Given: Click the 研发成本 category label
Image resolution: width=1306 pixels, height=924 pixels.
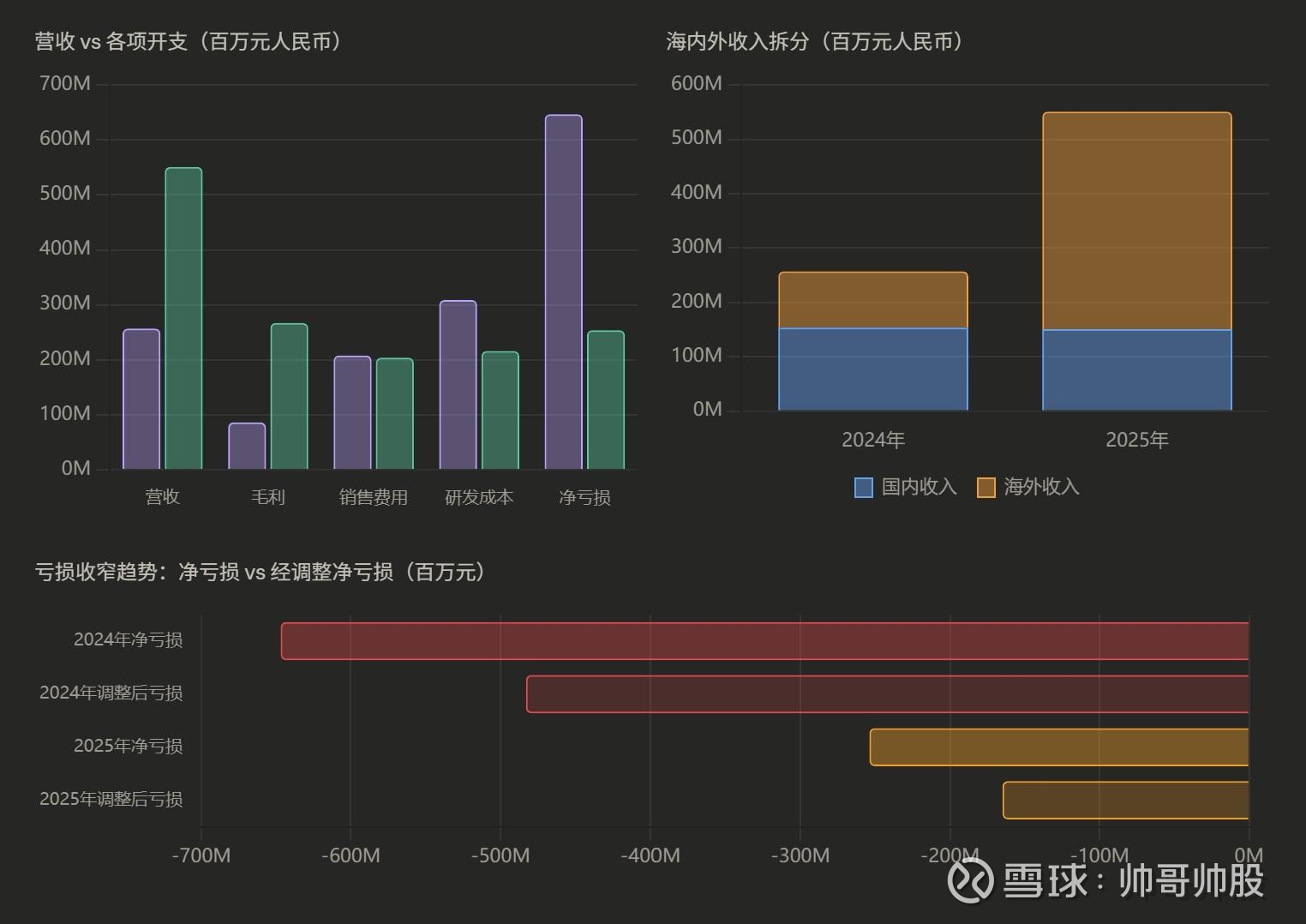Looking at the screenshot, I should (x=479, y=497).
